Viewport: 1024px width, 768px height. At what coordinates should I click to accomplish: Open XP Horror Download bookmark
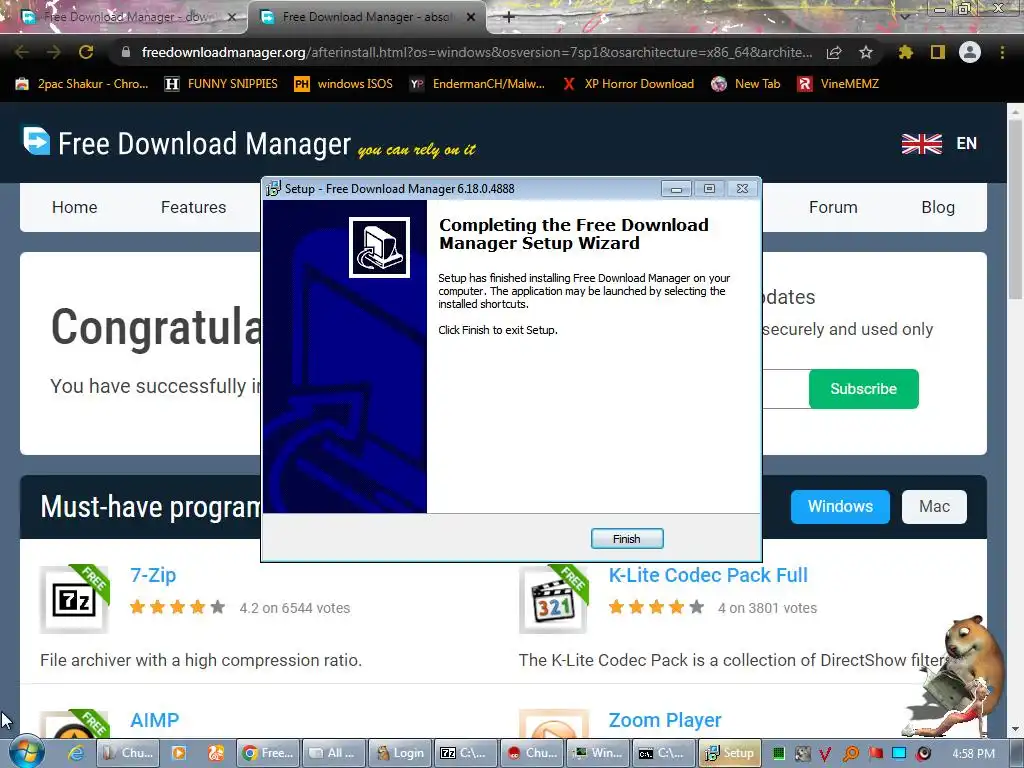[x=628, y=84]
